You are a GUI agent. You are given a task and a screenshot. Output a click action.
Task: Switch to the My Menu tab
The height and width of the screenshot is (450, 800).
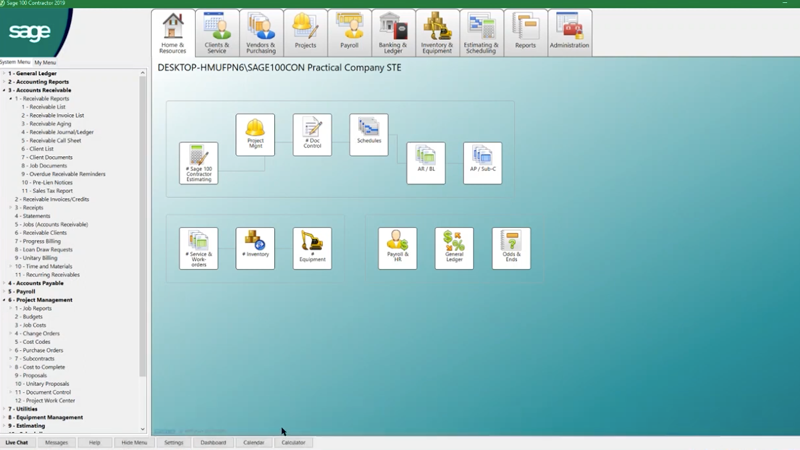point(45,62)
